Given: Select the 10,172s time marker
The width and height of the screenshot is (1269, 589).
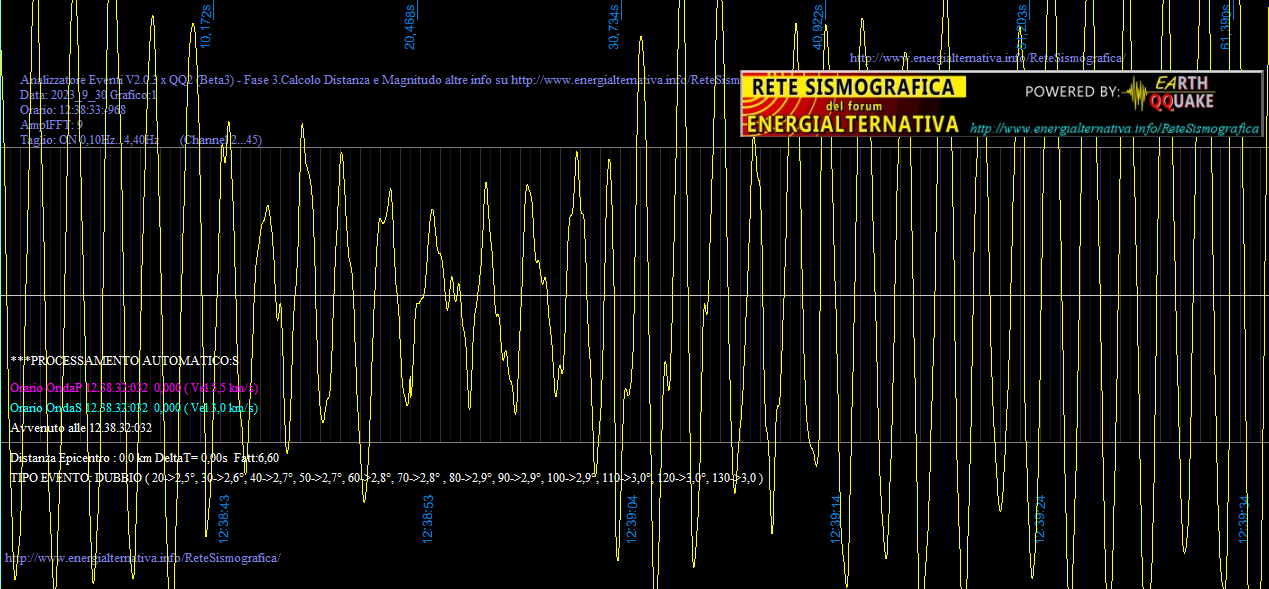Looking at the screenshot, I should tap(206, 26).
